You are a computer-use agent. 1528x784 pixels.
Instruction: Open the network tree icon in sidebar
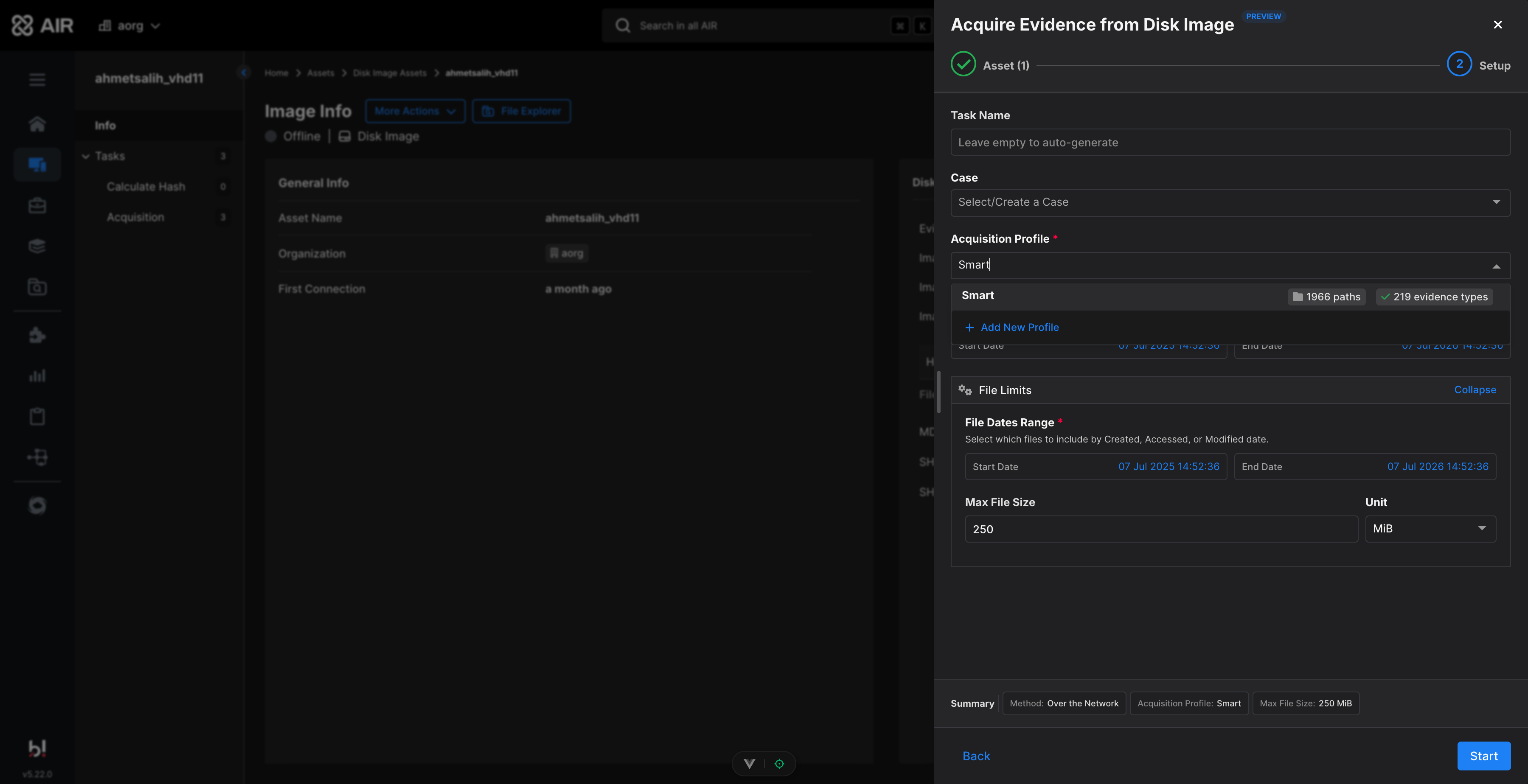pyautogui.click(x=37, y=457)
